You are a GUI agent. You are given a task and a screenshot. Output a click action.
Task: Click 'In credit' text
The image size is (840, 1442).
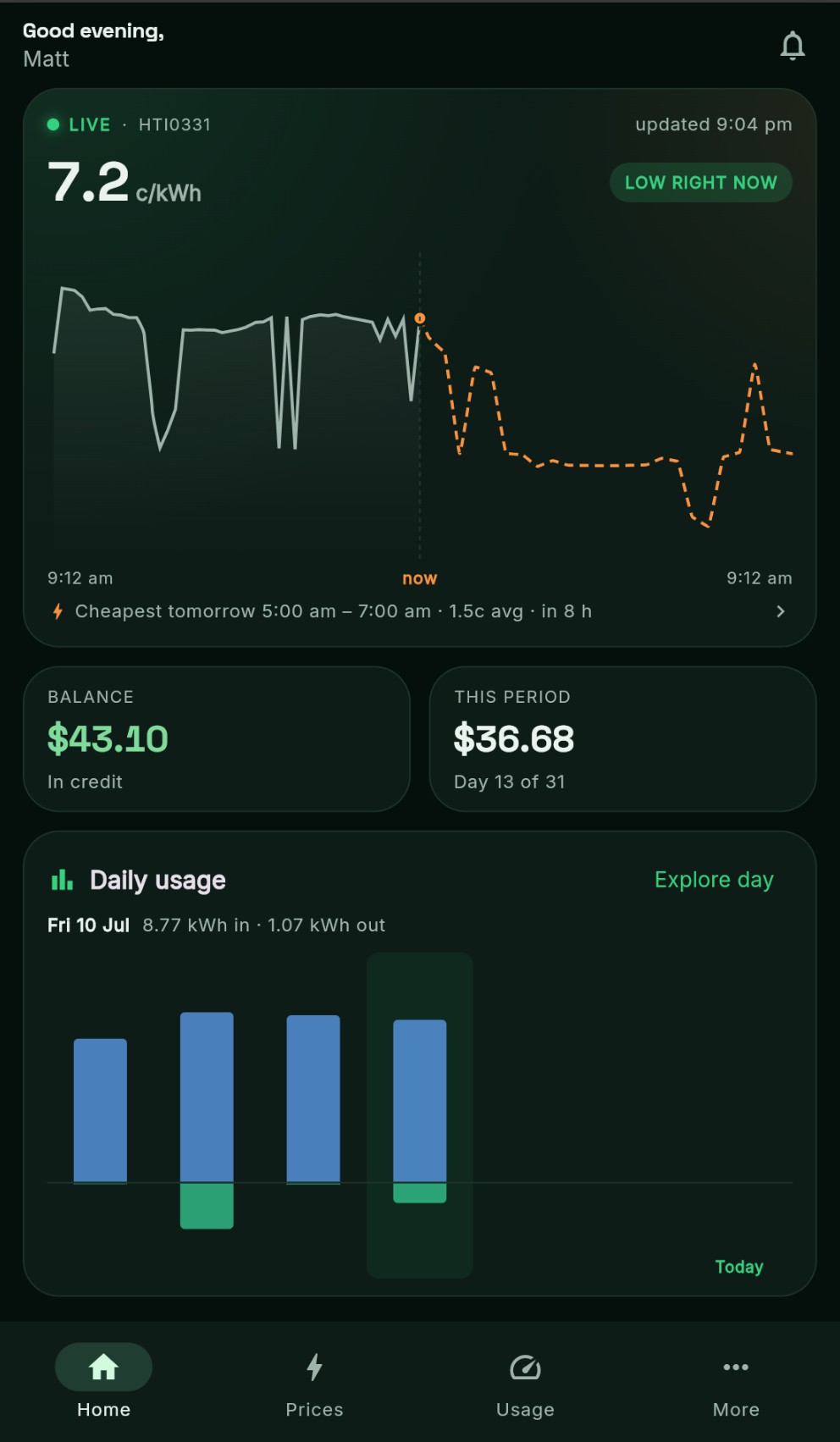(x=85, y=782)
